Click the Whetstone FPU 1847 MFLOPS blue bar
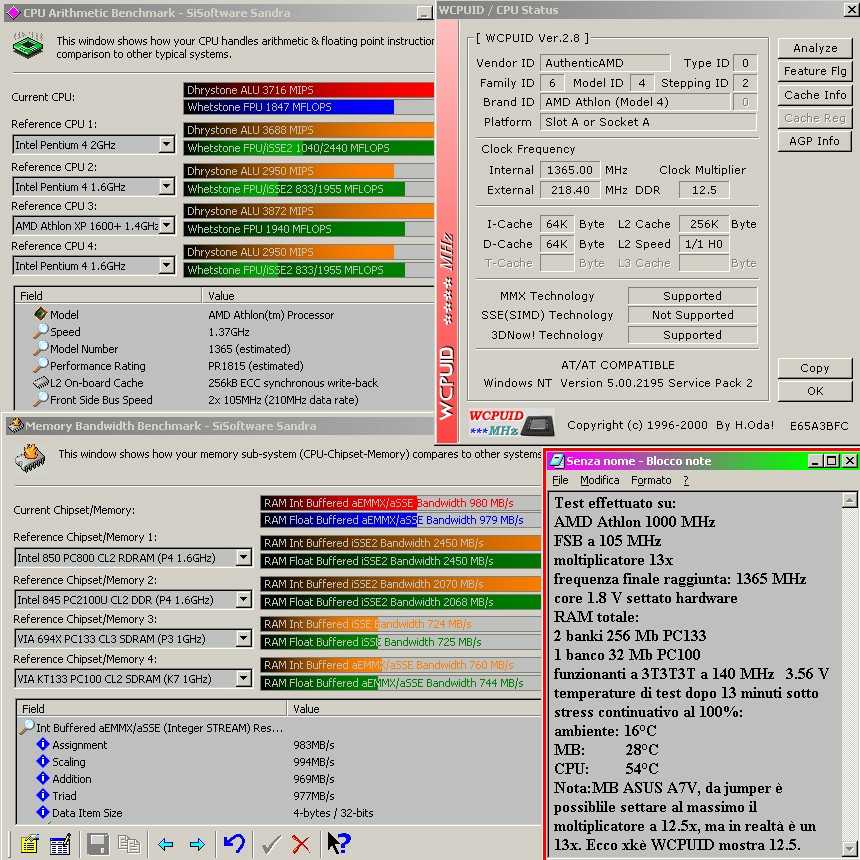Image resolution: width=860 pixels, height=860 pixels. point(288,107)
